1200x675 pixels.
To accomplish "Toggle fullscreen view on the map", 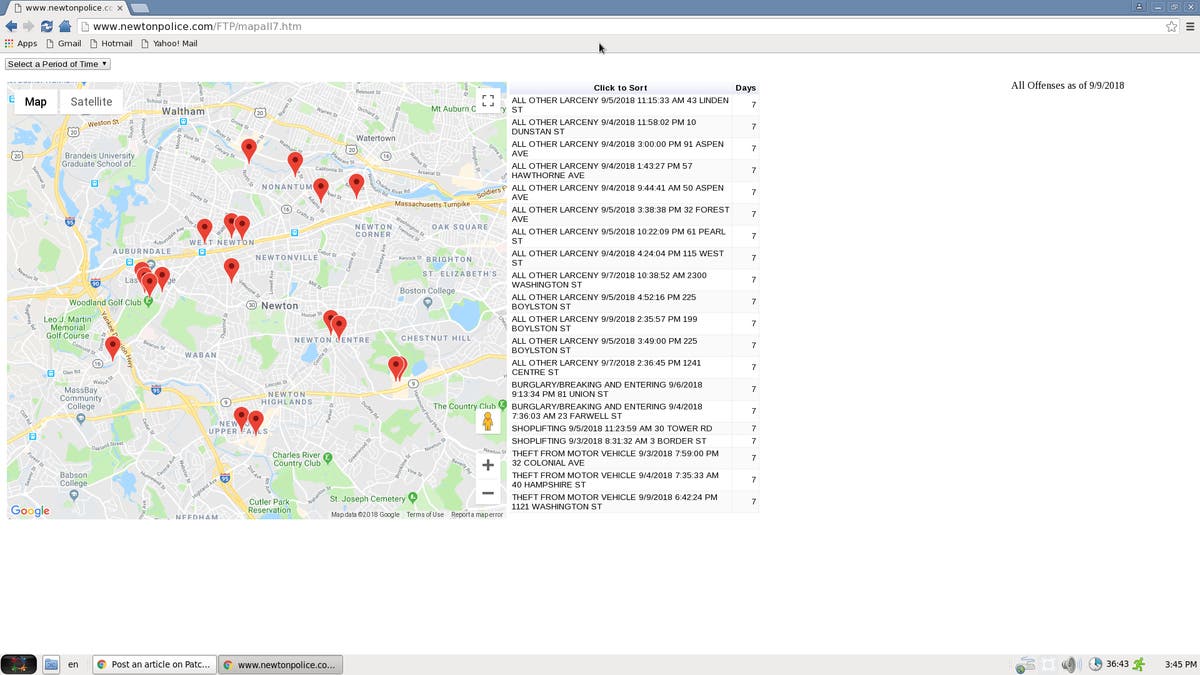I will 488,101.
